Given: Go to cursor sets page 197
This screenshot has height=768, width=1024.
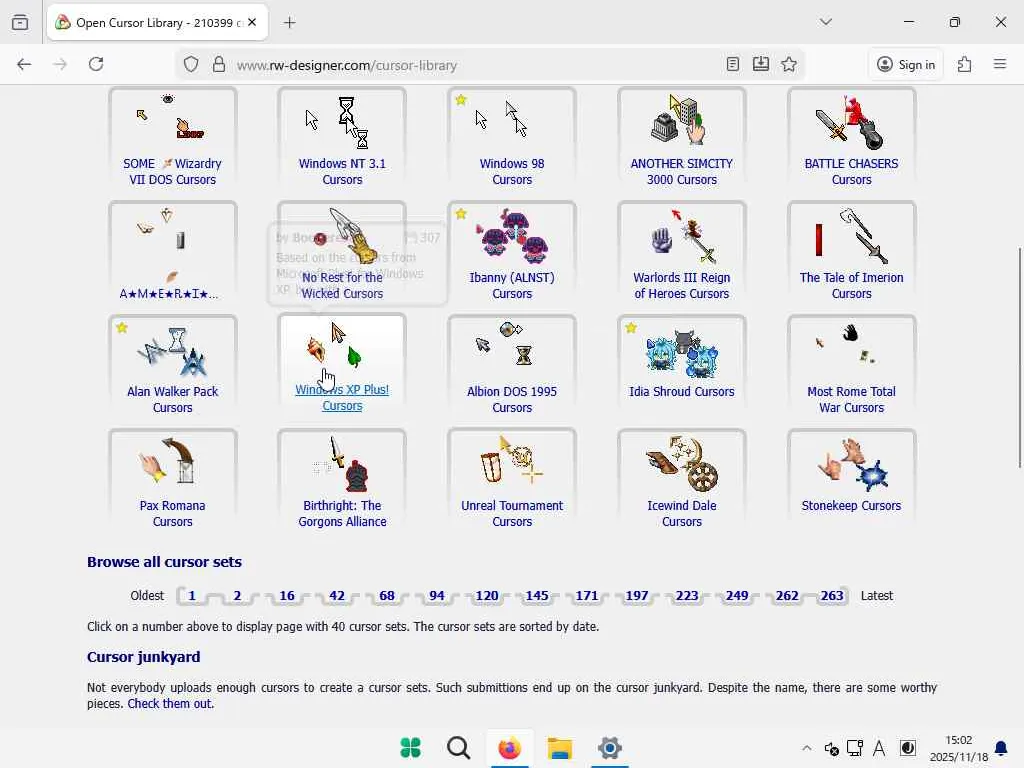Looking at the screenshot, I should tap(637, 596).
